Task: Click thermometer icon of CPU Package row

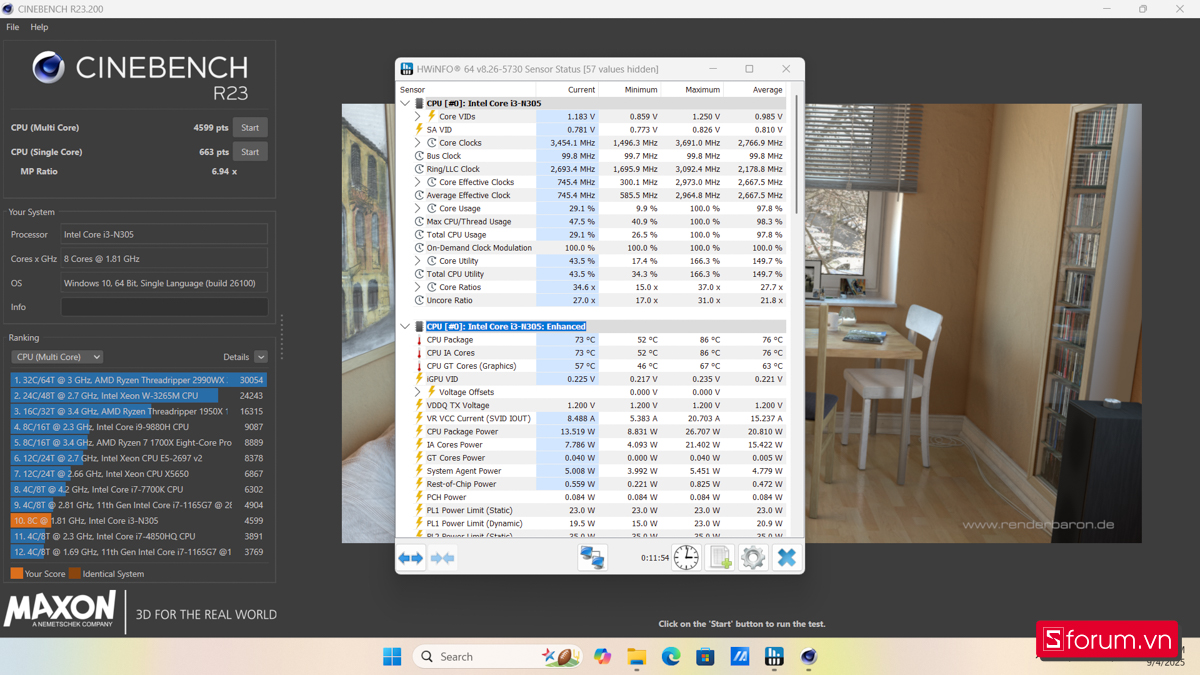Action: [x=420, y=340]
